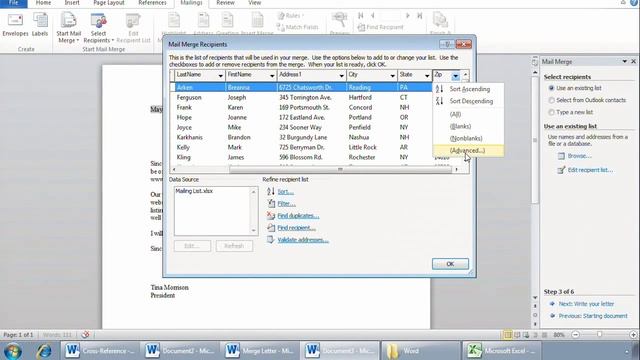
Task: Click the Filter... link
Action: coord(286,203)
